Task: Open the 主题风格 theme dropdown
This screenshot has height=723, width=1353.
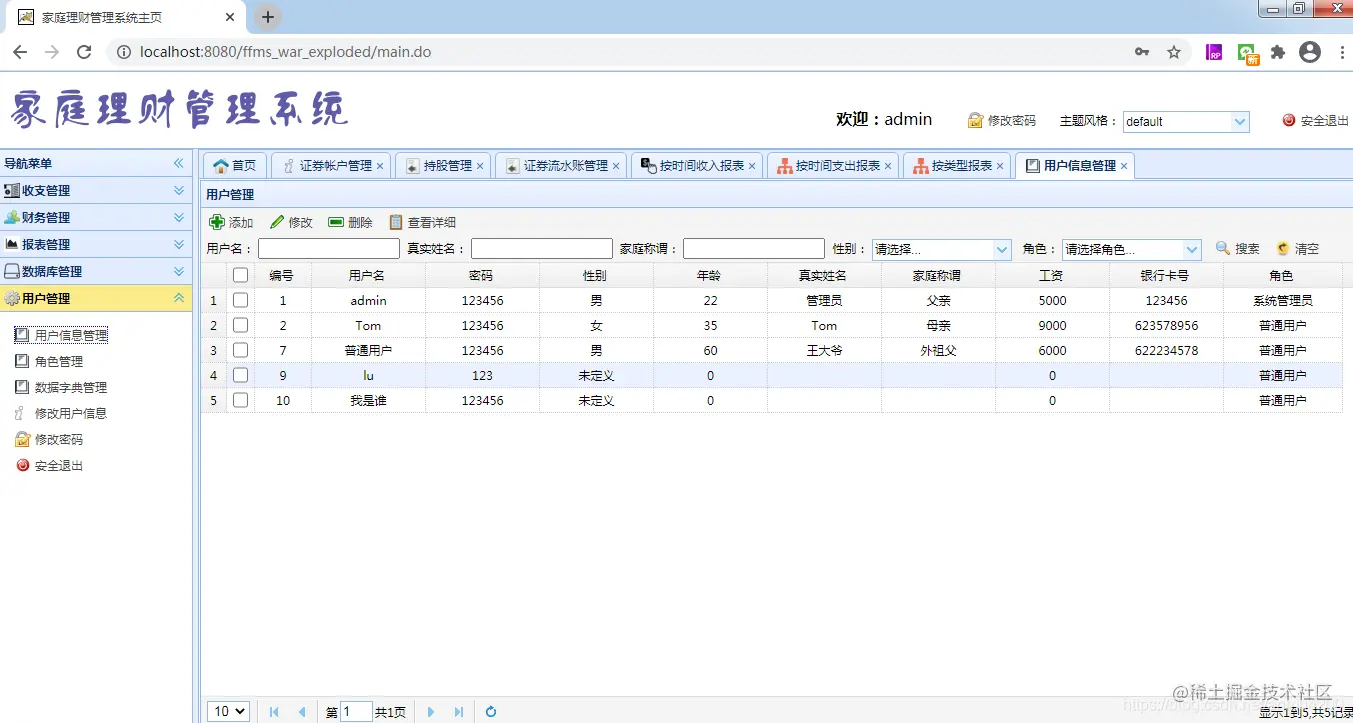Action: coord(1240,121)
